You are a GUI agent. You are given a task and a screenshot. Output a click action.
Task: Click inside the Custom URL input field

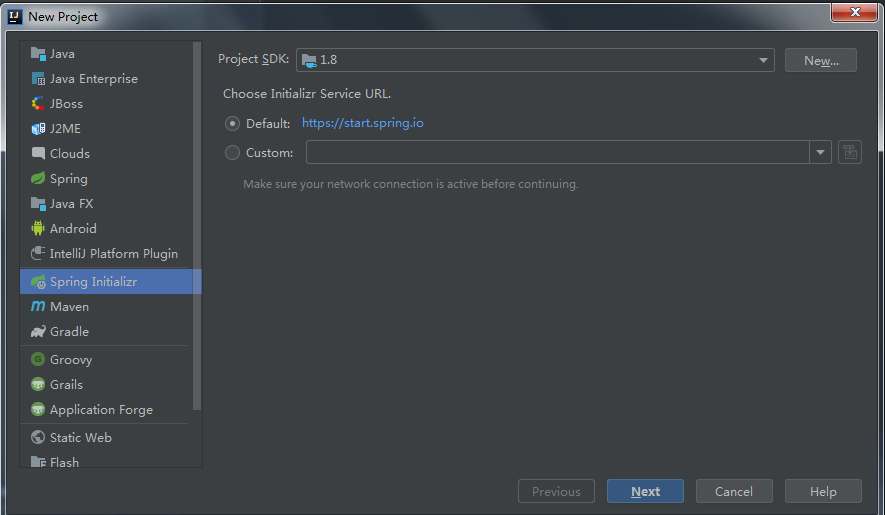click(x=558, y=152)
